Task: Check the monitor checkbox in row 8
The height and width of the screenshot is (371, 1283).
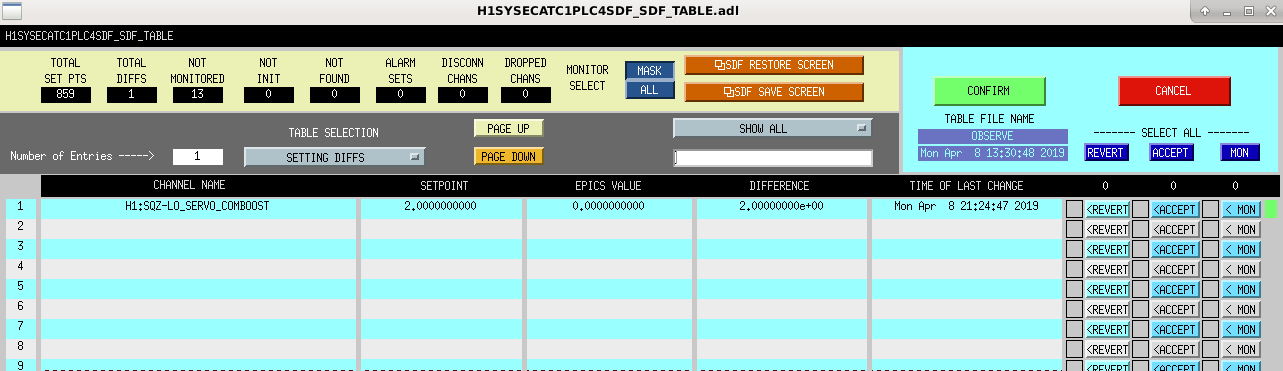Action: coord(1210,349)
